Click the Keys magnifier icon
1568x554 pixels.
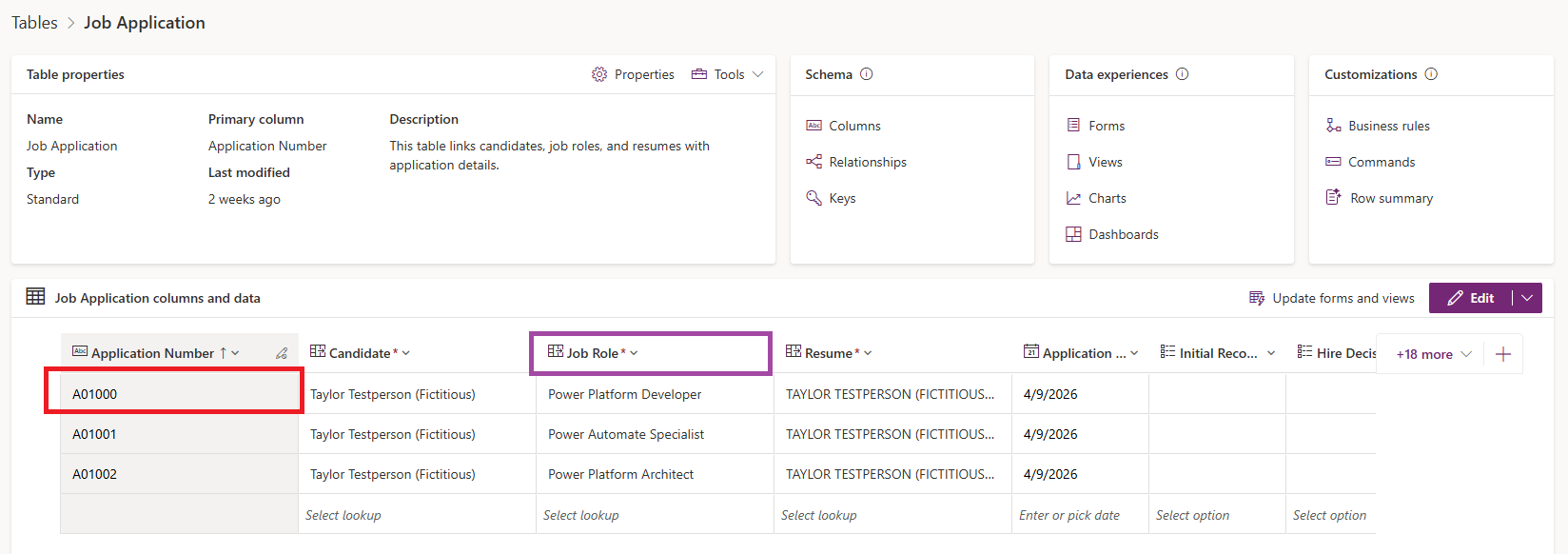click(x=813, y=198)
